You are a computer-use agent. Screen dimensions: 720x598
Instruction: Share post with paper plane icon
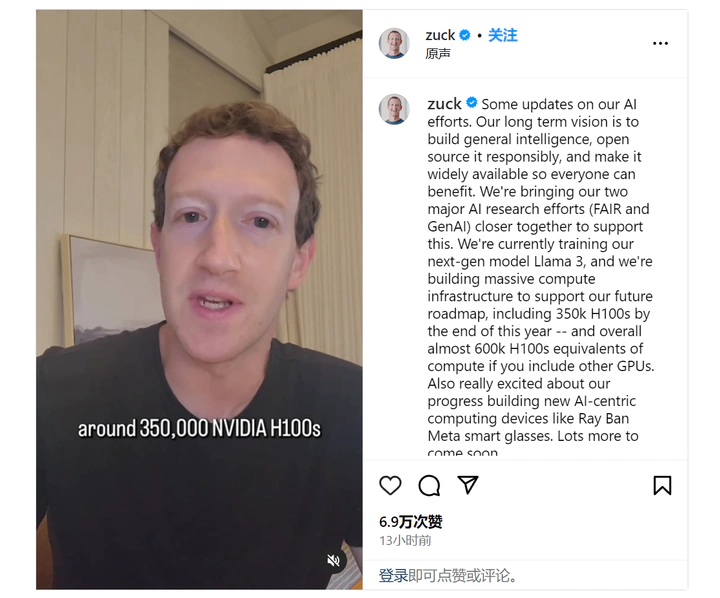pos(468,485)
